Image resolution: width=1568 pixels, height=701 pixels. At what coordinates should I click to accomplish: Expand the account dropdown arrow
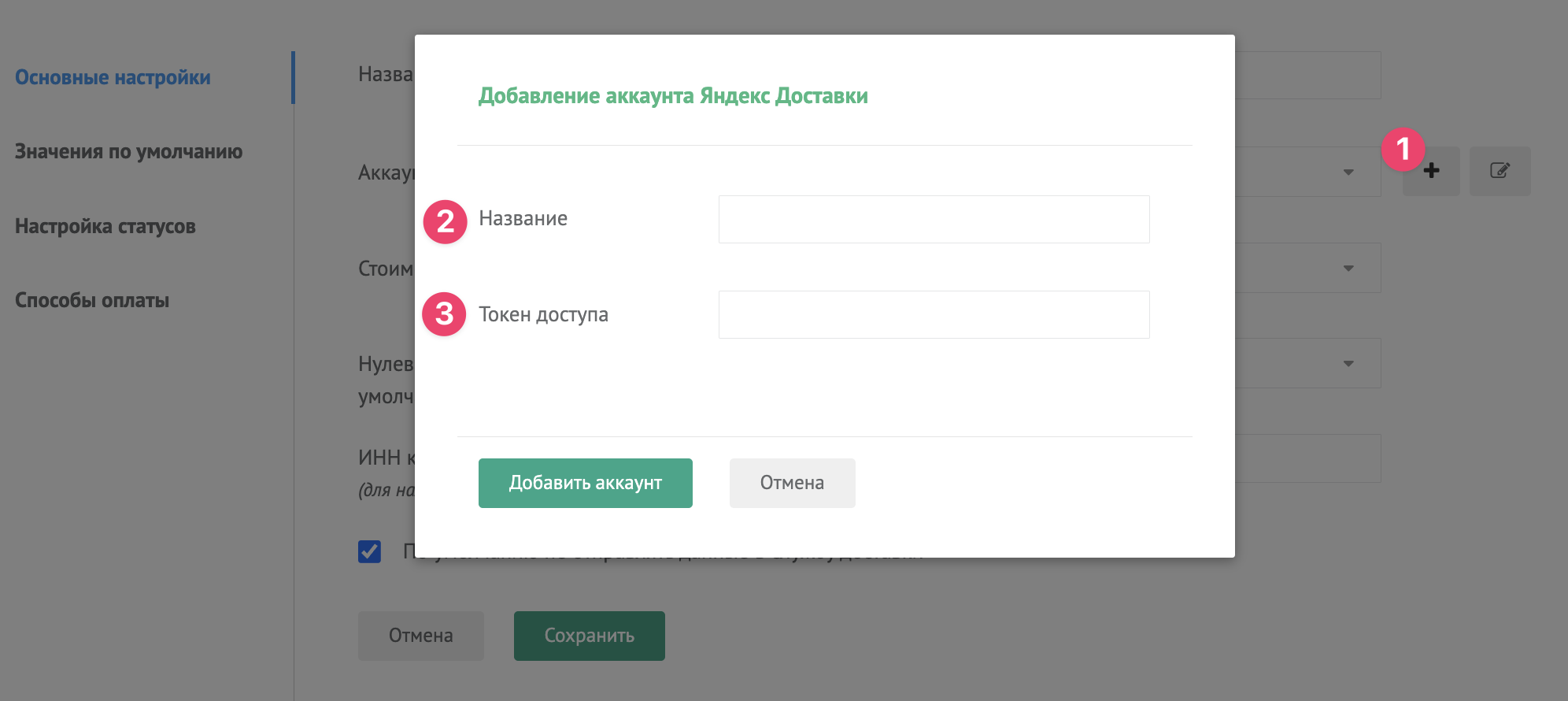point(1348,172)
